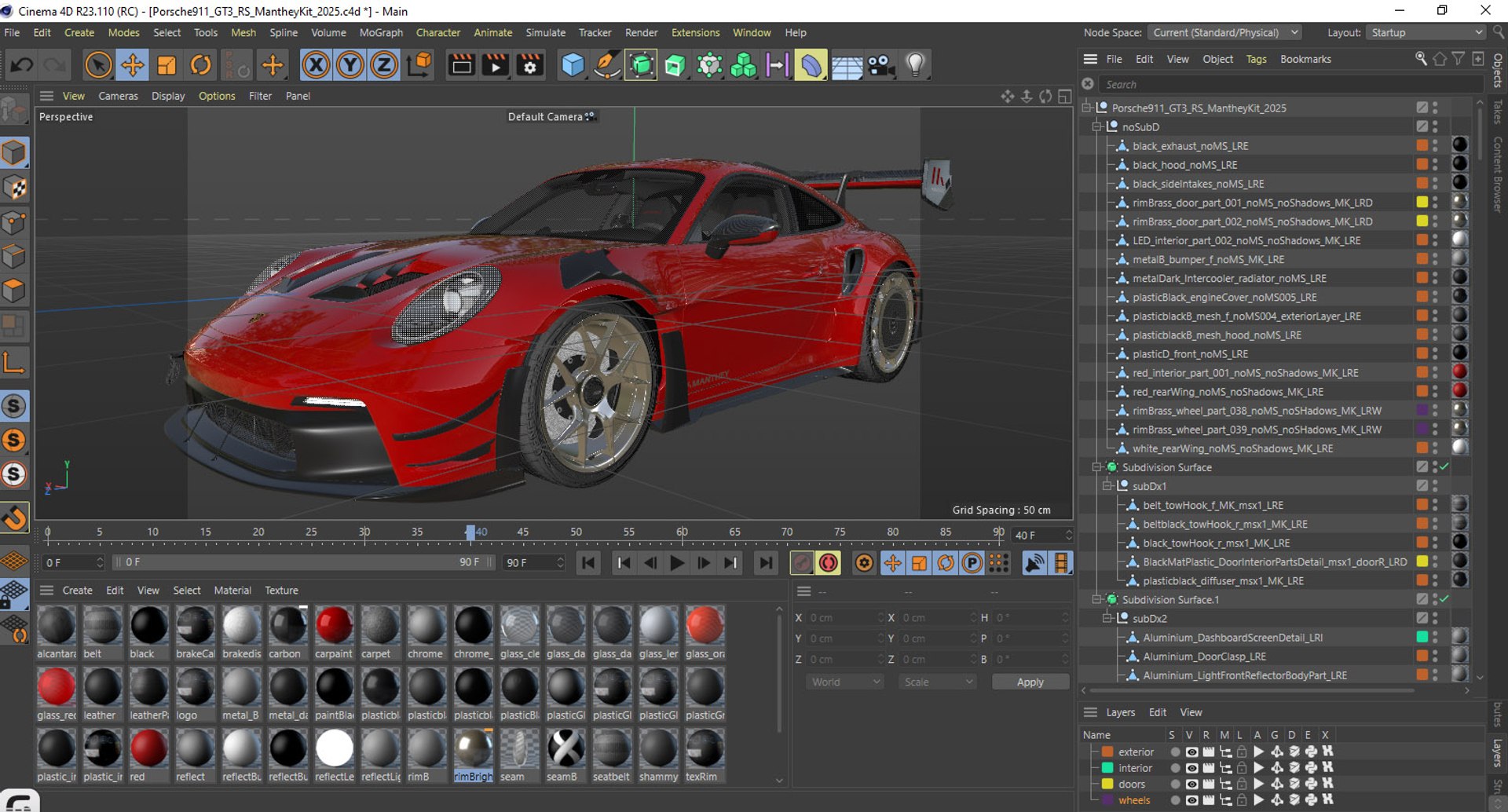This screenshot has width=1508, height=812.
Task: Click the Bend deformer icon
Action: pos(811,64)
